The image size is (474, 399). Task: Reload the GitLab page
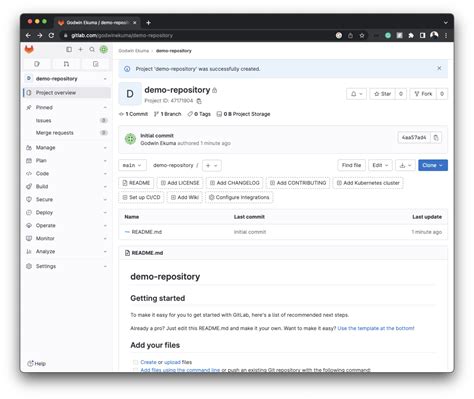click(51, 35)
